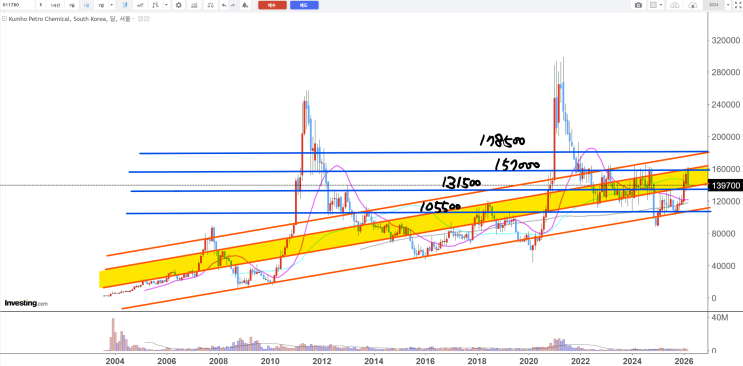Toggle the small legend box icon after title

pos(140,18)
